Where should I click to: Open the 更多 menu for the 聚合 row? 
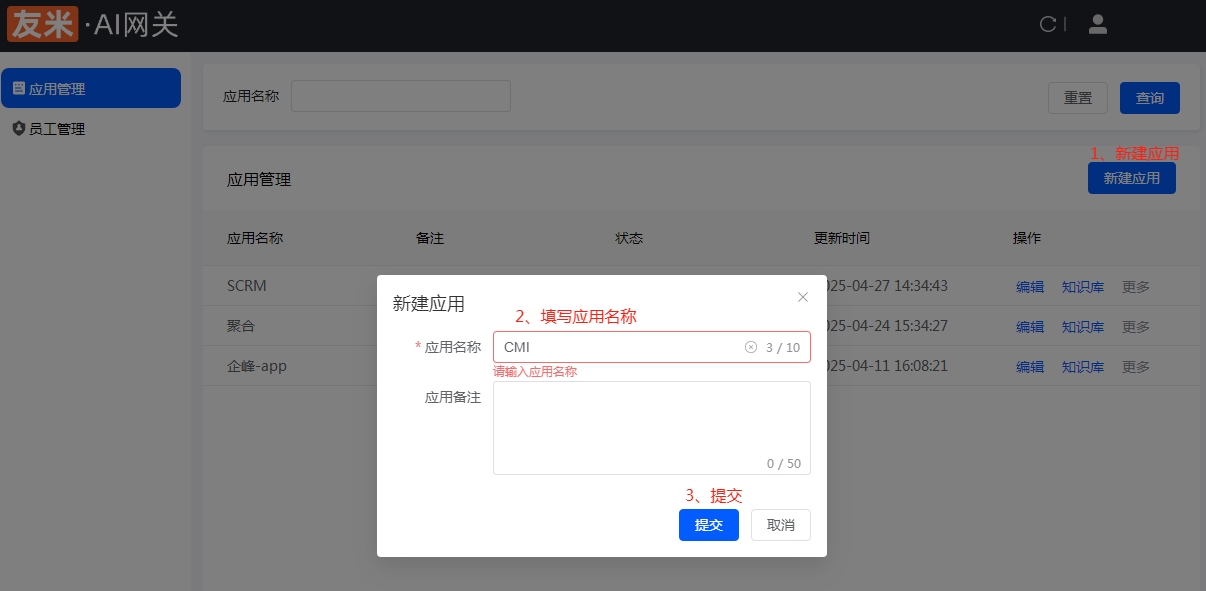point(1135,326)
